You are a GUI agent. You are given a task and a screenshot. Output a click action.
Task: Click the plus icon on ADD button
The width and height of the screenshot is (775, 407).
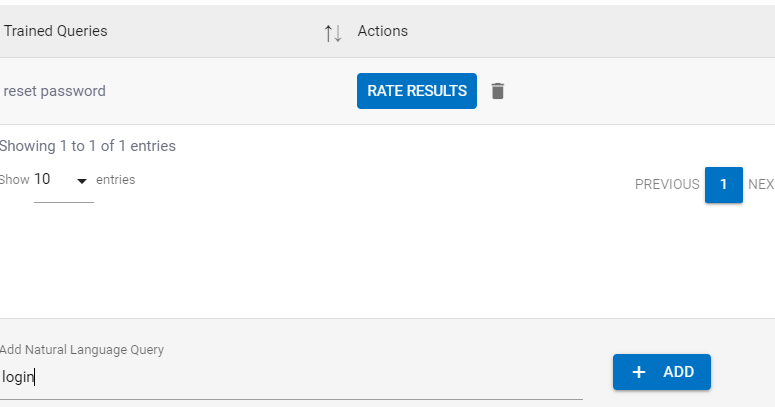639,372
